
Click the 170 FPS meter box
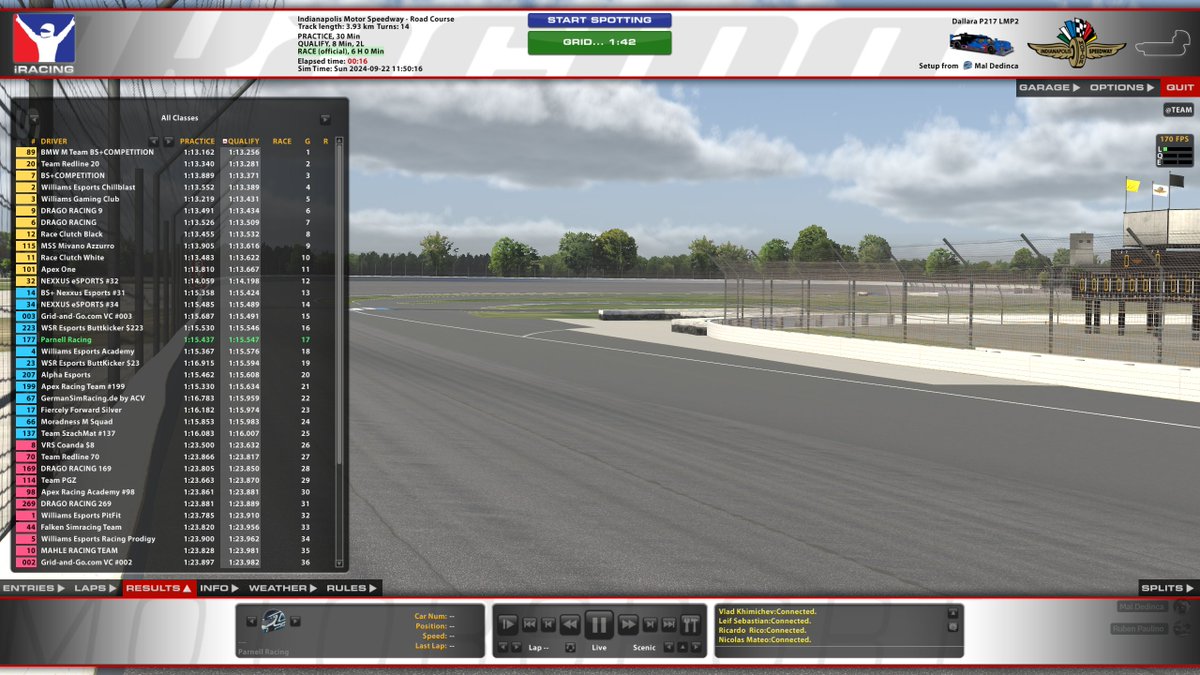[x=1175, y=149]
